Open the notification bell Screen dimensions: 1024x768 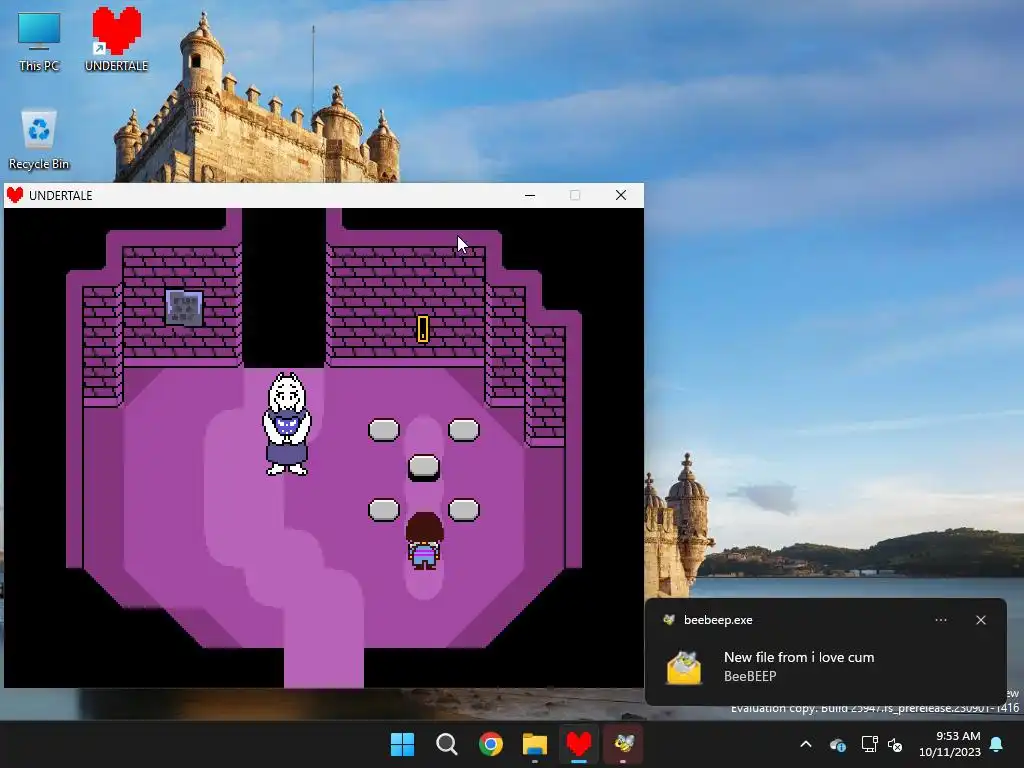click(x=997, y=744)
